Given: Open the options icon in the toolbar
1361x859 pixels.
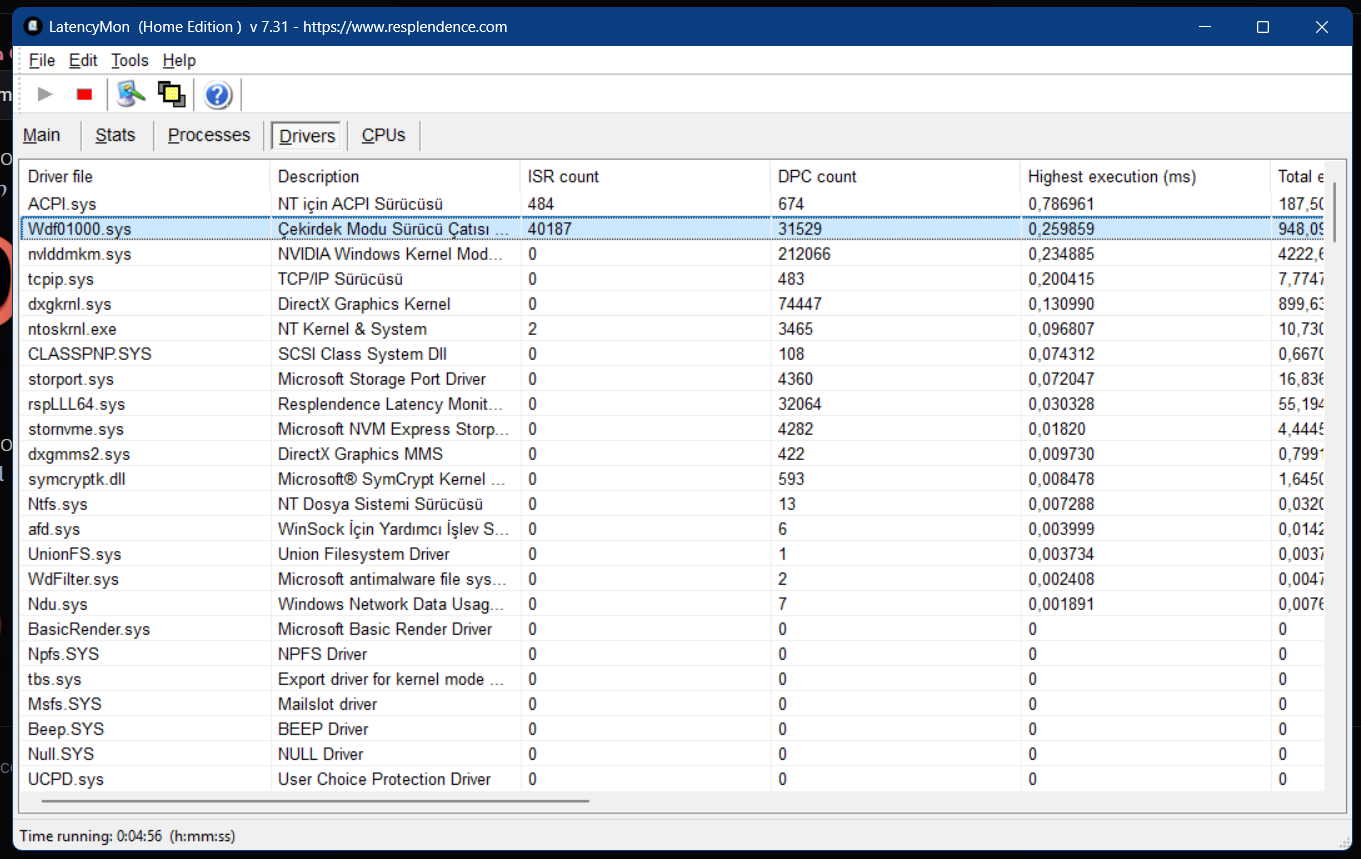Looking at the screenshot, I should click(x=131, y=95).
